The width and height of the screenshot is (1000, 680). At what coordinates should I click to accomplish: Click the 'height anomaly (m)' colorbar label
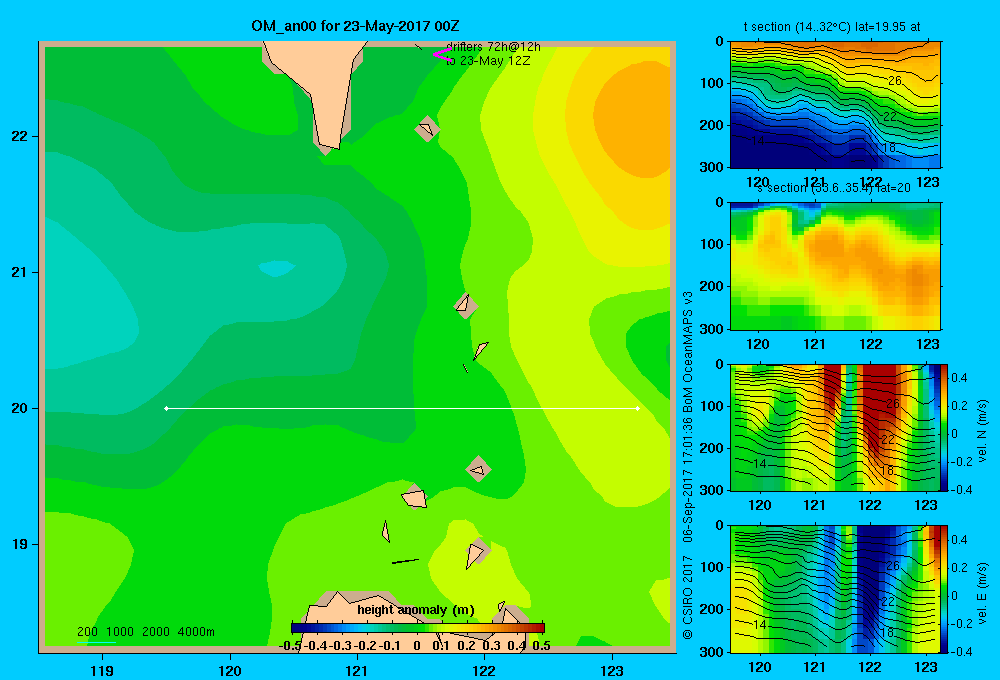point(416,610)
